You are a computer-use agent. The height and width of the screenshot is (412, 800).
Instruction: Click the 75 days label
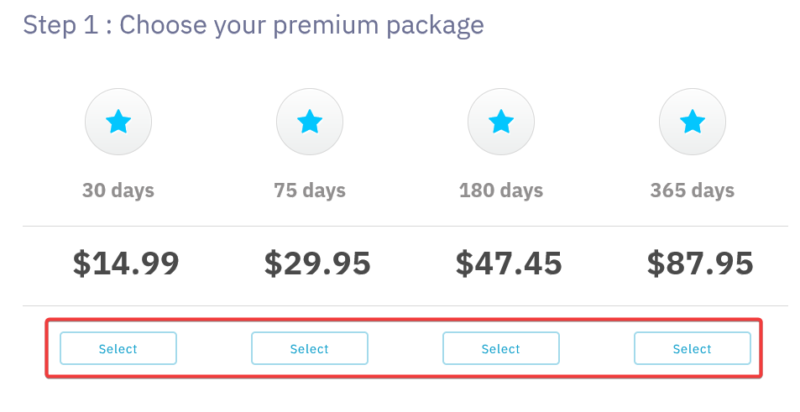[x=310, y=191]
